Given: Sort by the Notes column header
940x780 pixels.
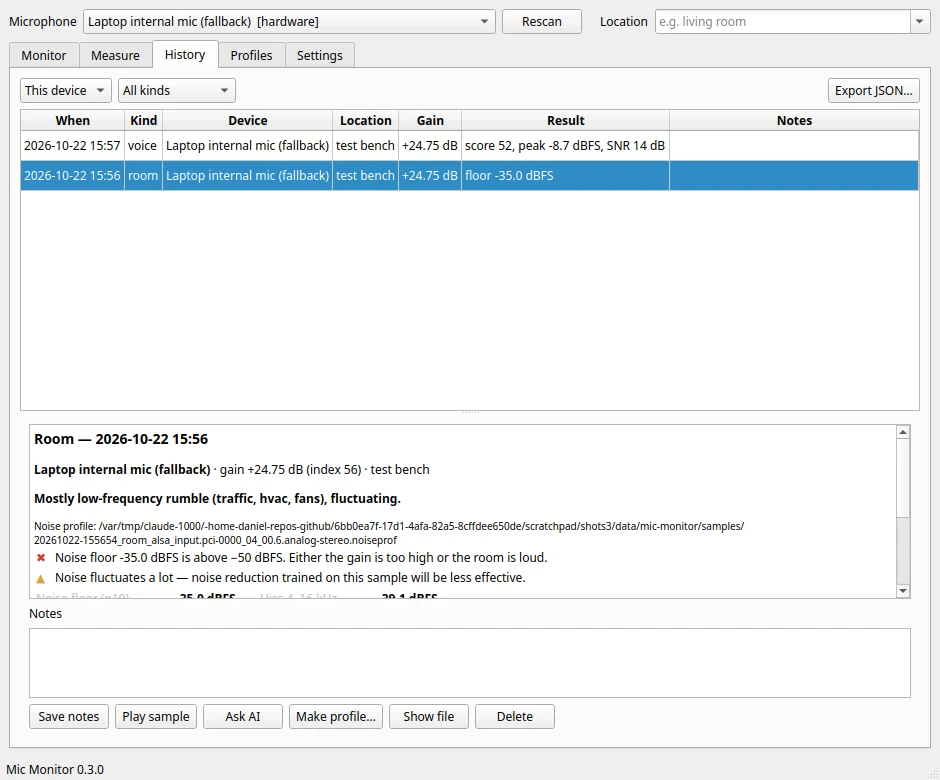Looking at the screenshot, I should pos(794,121).
